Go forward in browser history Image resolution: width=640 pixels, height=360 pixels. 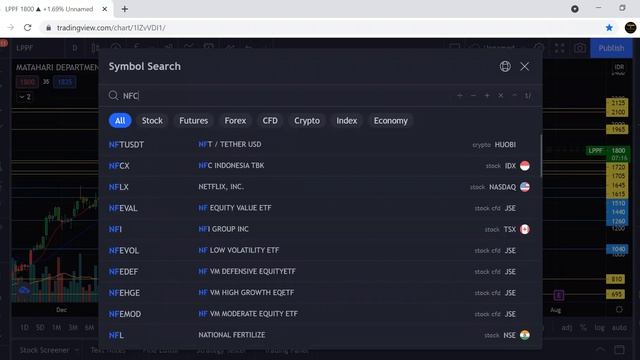coord(11,28)
